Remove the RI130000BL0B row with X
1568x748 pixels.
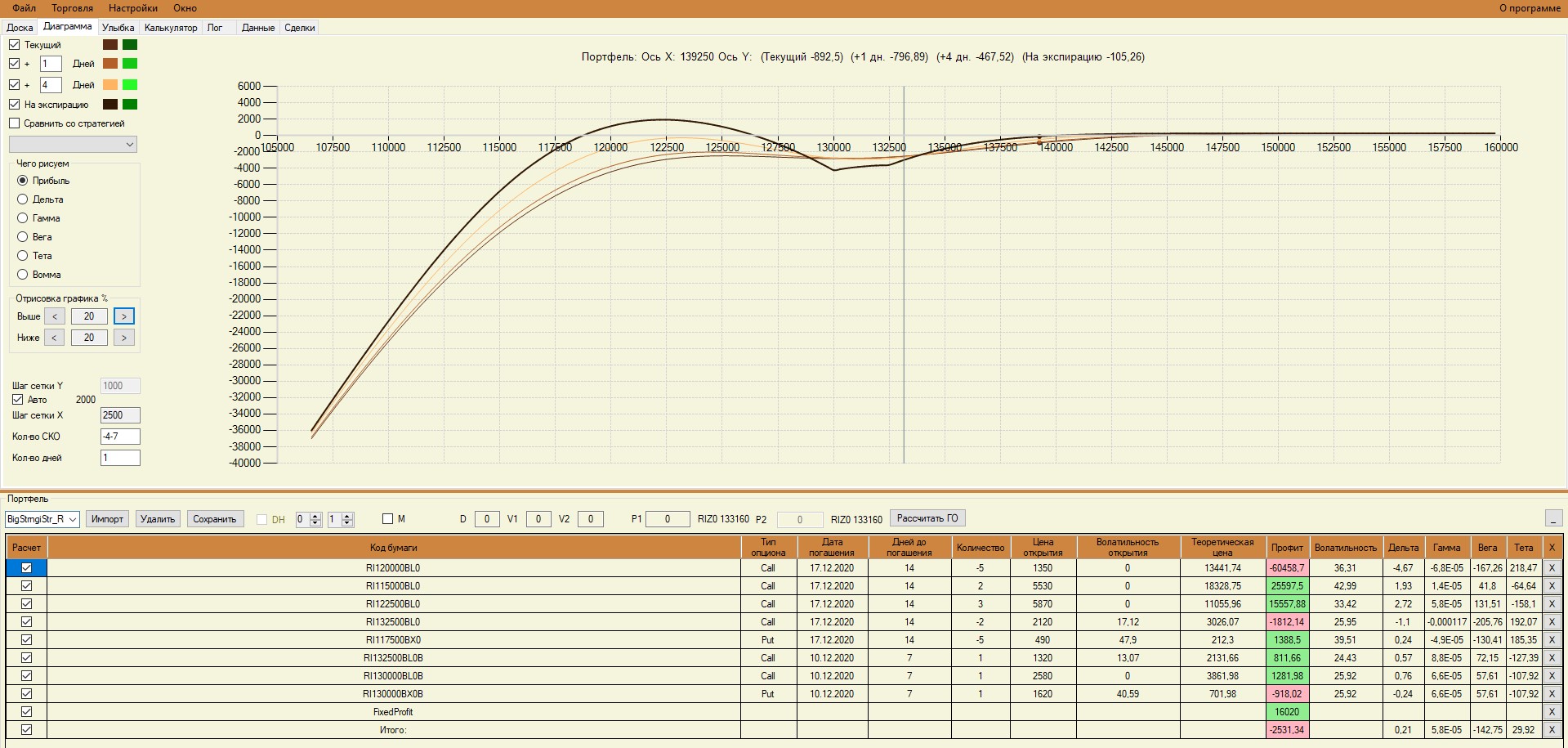(x=1552, y=675)
